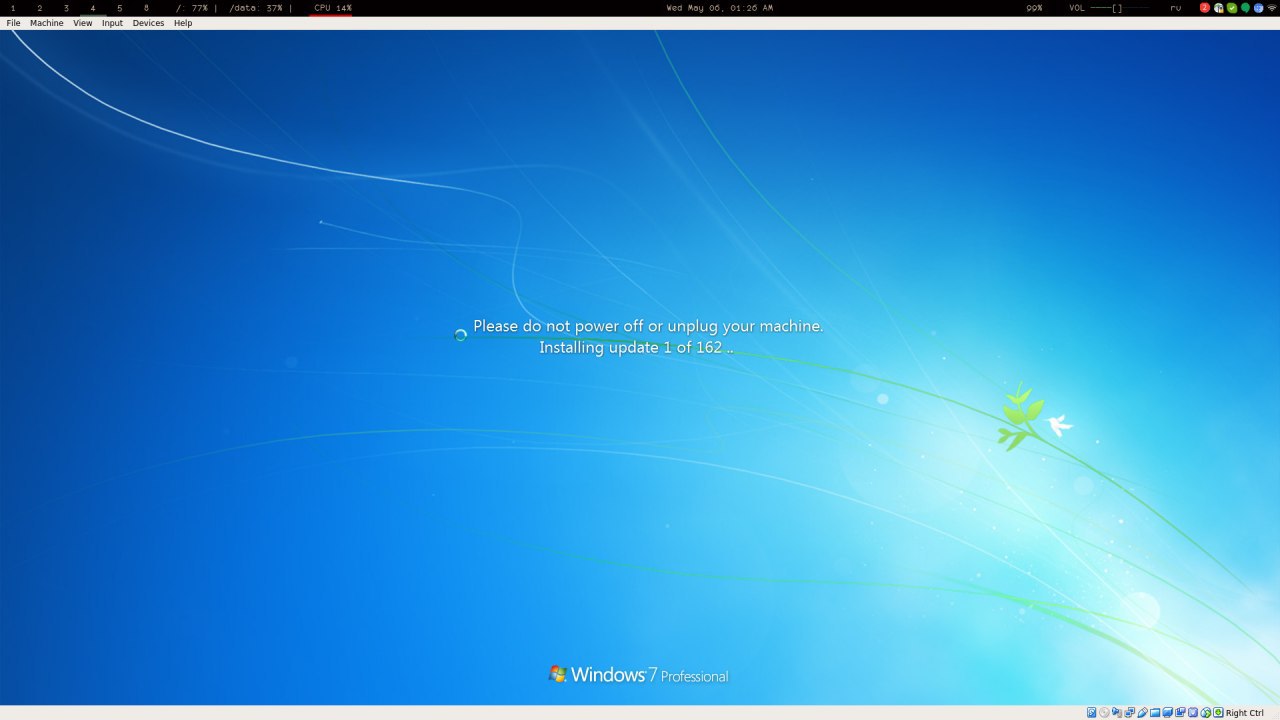Adjust the VOL volume slider handle
The height and width of the screenshot is (720, 1280).
pyautogui.click(x=1117, y=8)
